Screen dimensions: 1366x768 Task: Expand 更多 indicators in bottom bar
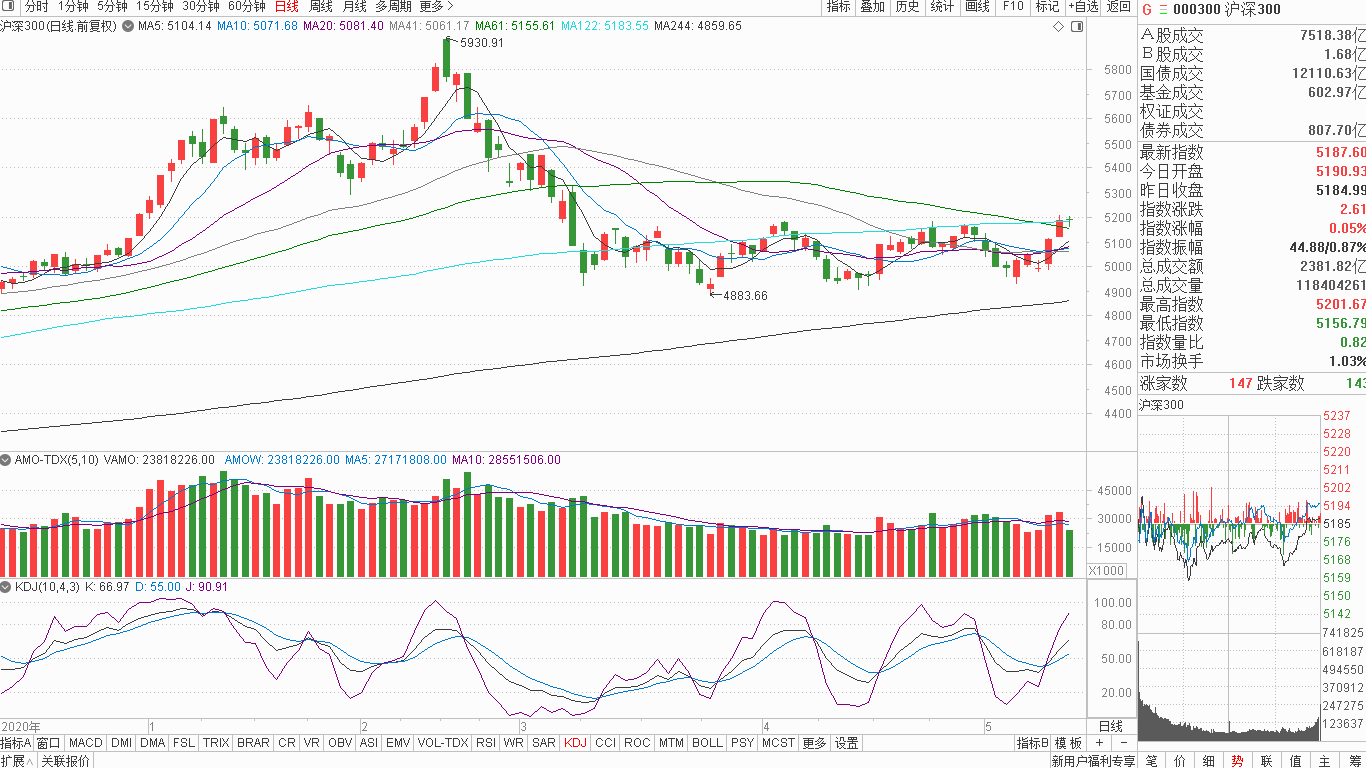814,743
